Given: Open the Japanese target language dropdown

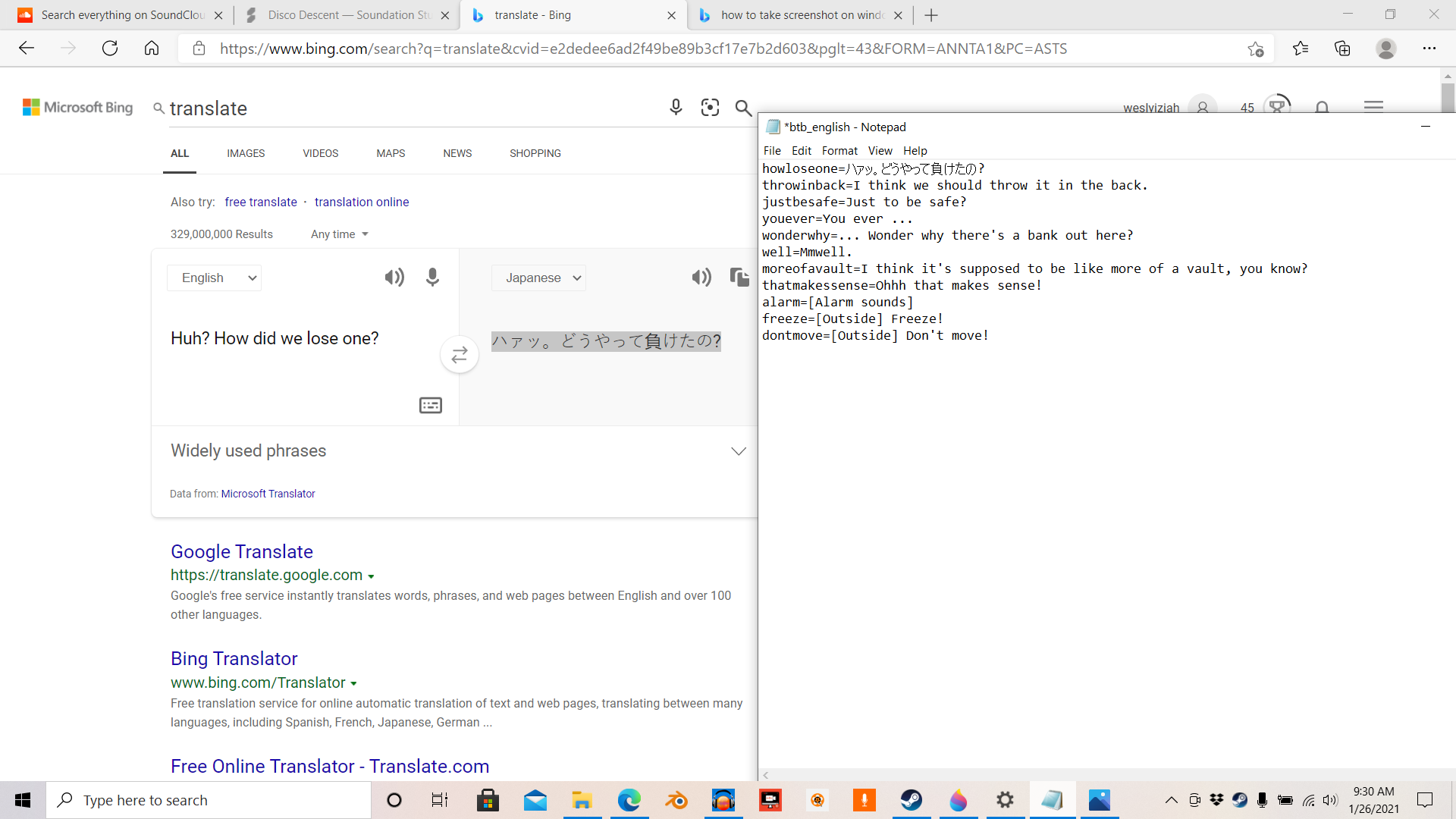Looking at the screenshot, I should [539, 278].
